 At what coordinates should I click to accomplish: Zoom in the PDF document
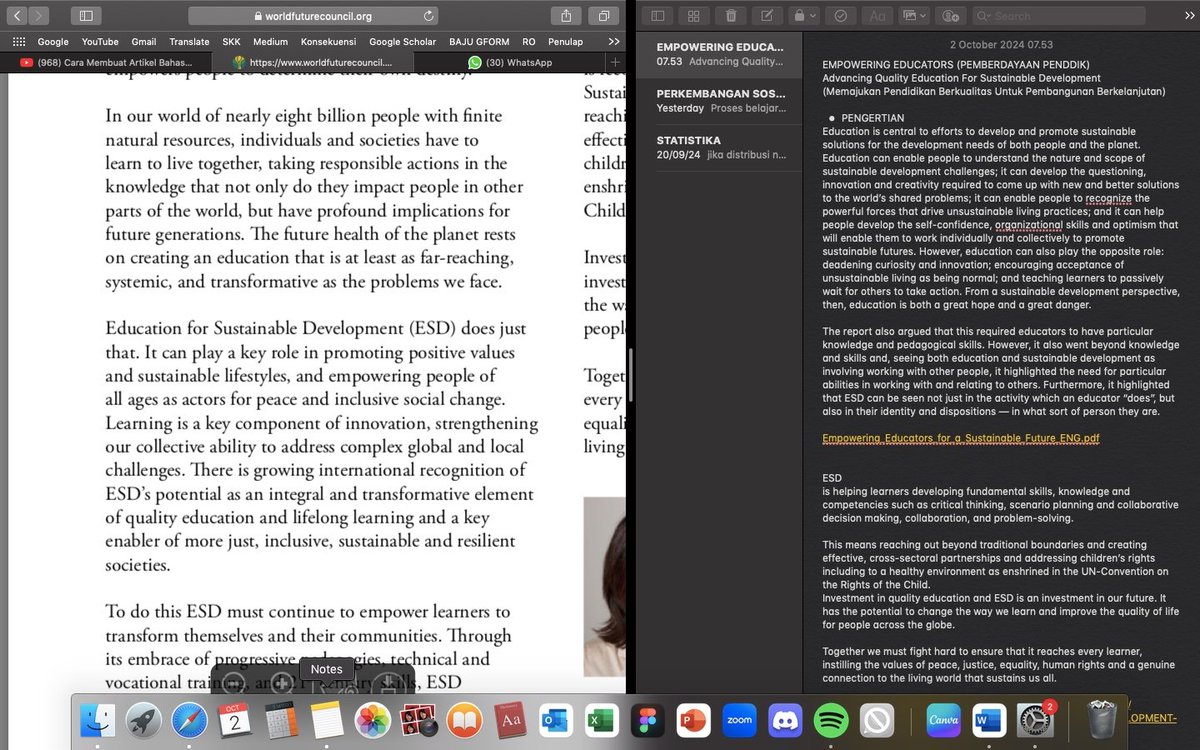click(x=283, y=685)
